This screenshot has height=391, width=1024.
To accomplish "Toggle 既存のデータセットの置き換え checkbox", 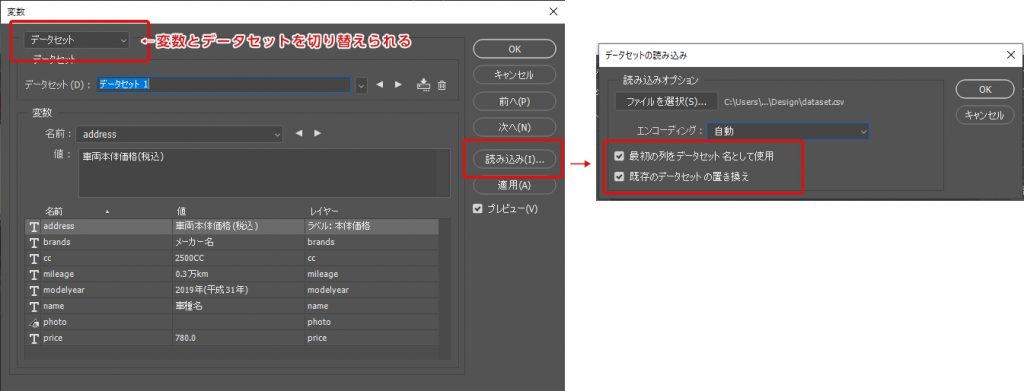I will point(619,176).
